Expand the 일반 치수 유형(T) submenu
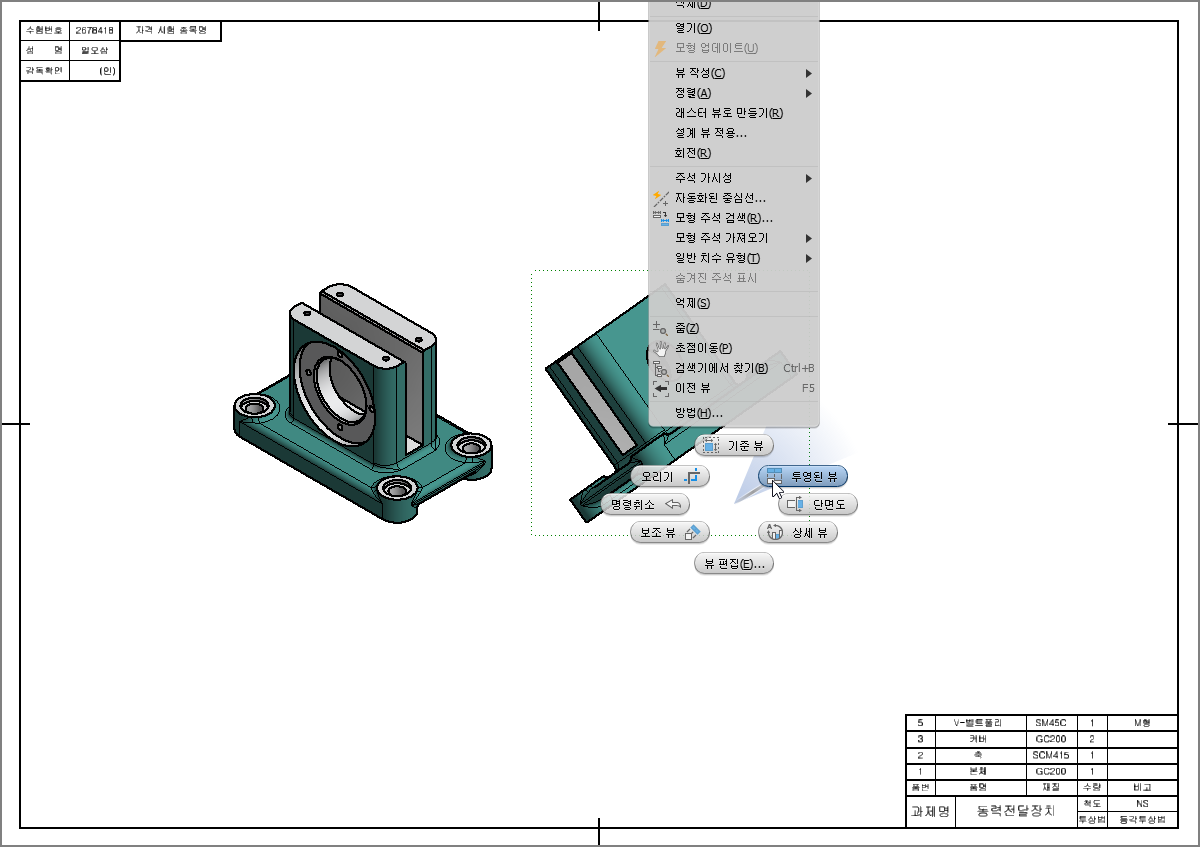This screenshot has height=847, width=1200. 734,258
